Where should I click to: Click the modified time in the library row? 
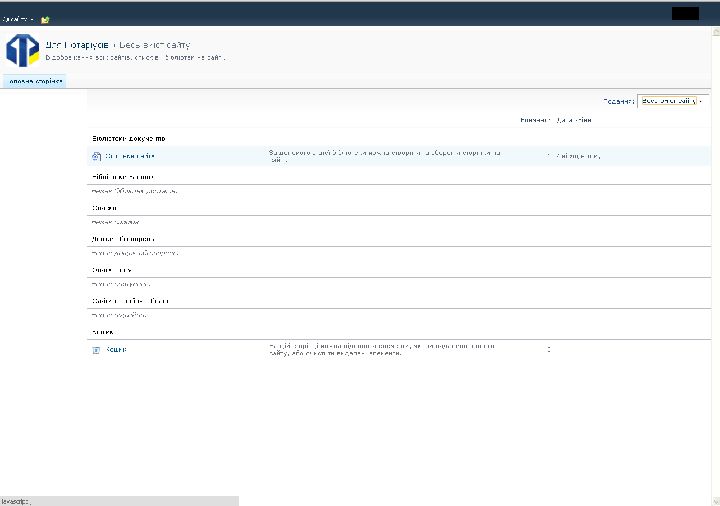click(578, 156)
